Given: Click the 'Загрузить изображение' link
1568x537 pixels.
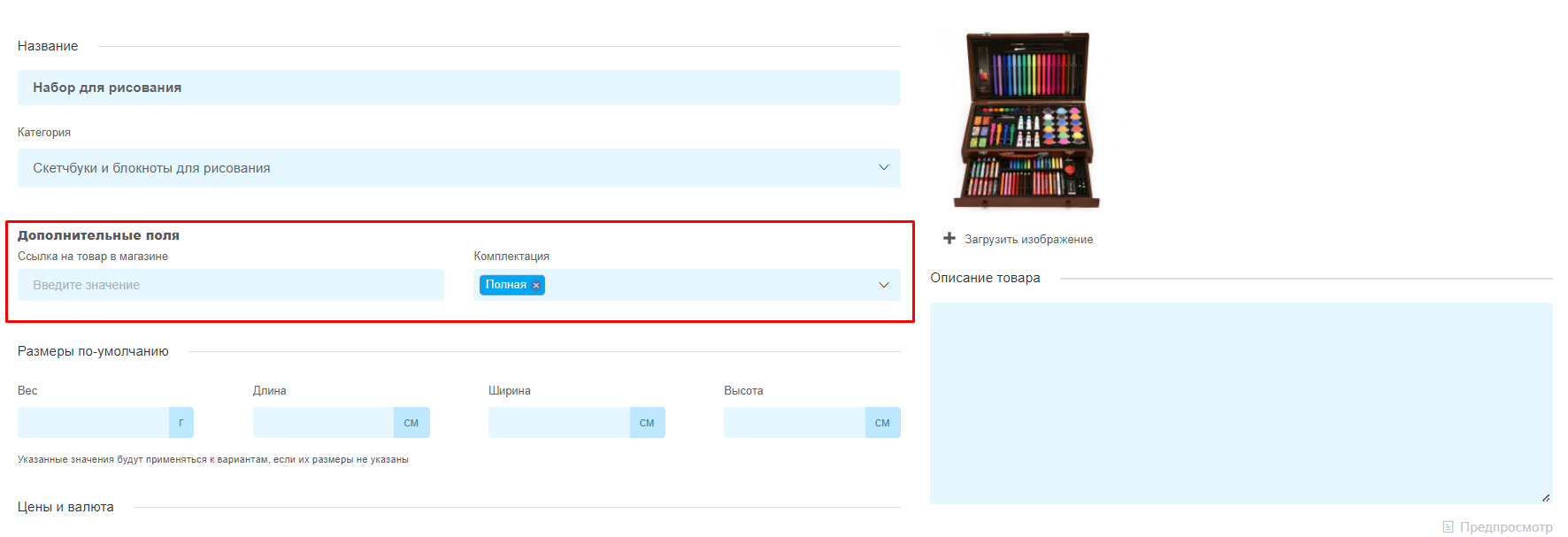Looking at the screenshot, I should tap(1028, 239).
